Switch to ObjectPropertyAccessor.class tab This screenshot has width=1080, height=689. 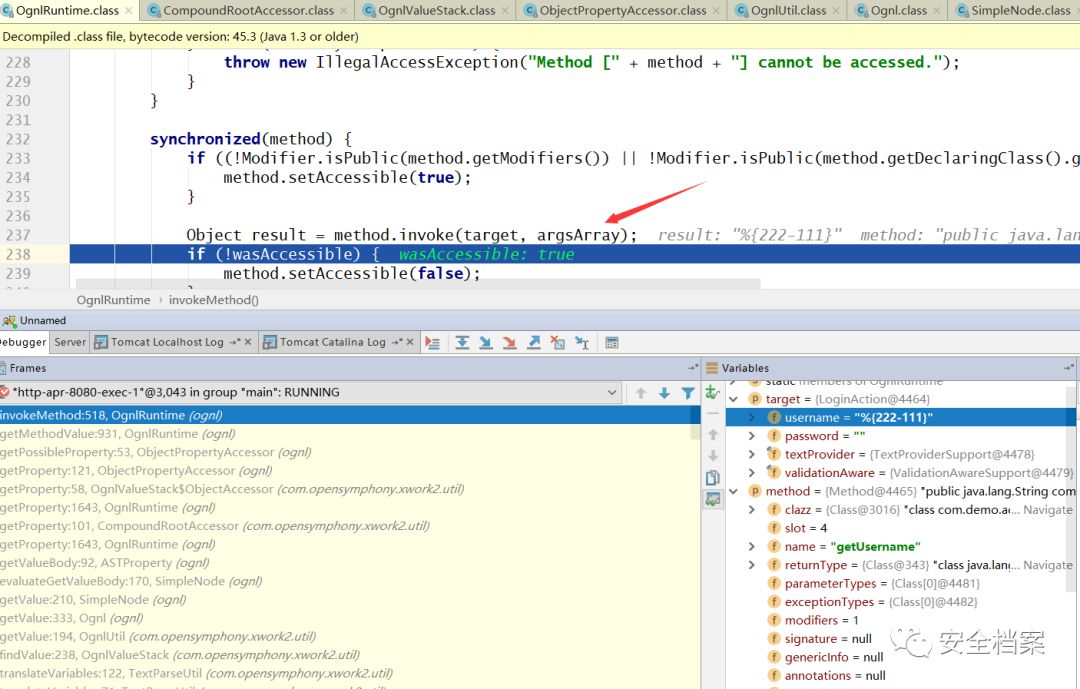coord(623,10)
